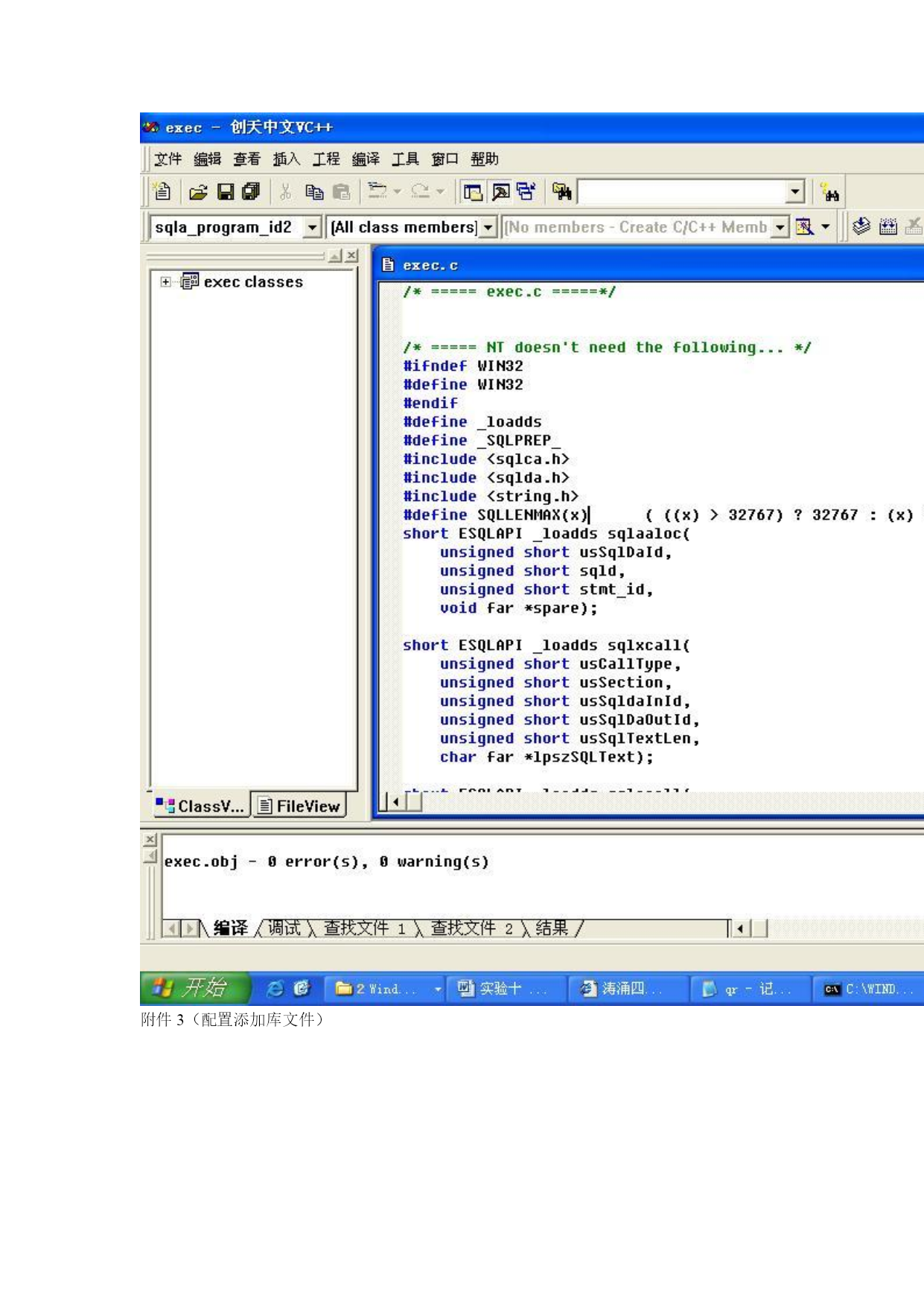924x1306 pixels.
Task: Select the 编译 output tab
Action: pos(231,928)
